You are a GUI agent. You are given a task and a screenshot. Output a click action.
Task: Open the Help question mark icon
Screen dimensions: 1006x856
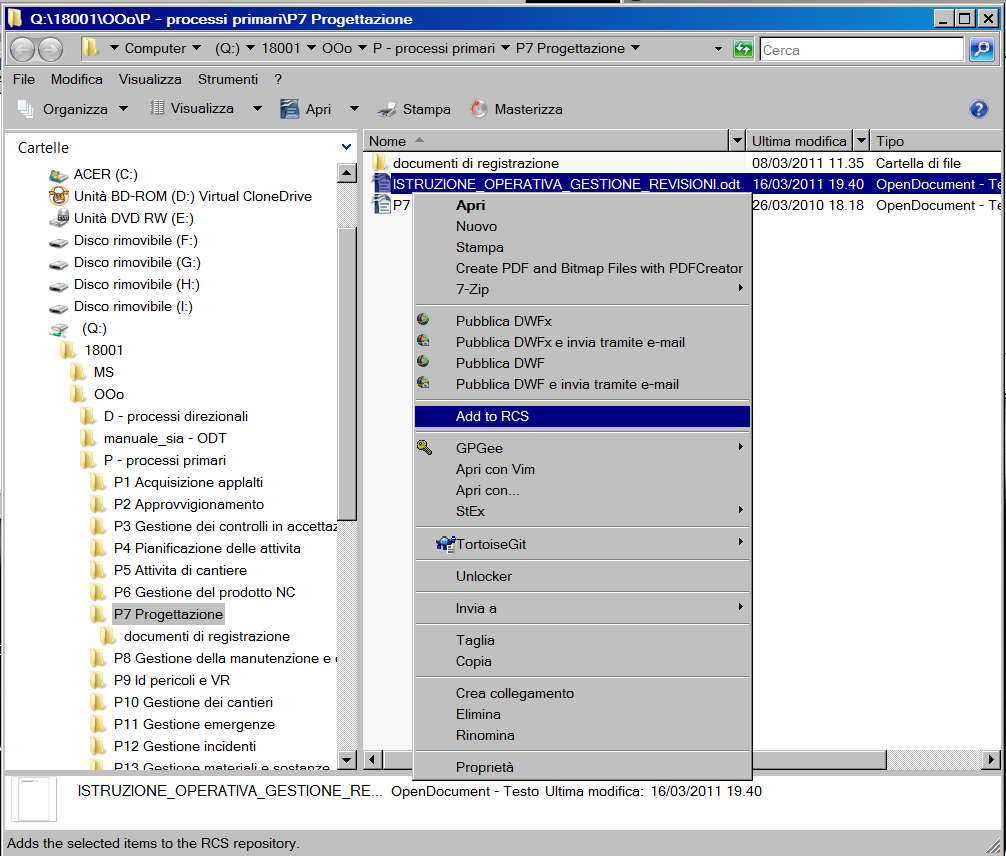[978, 109]
